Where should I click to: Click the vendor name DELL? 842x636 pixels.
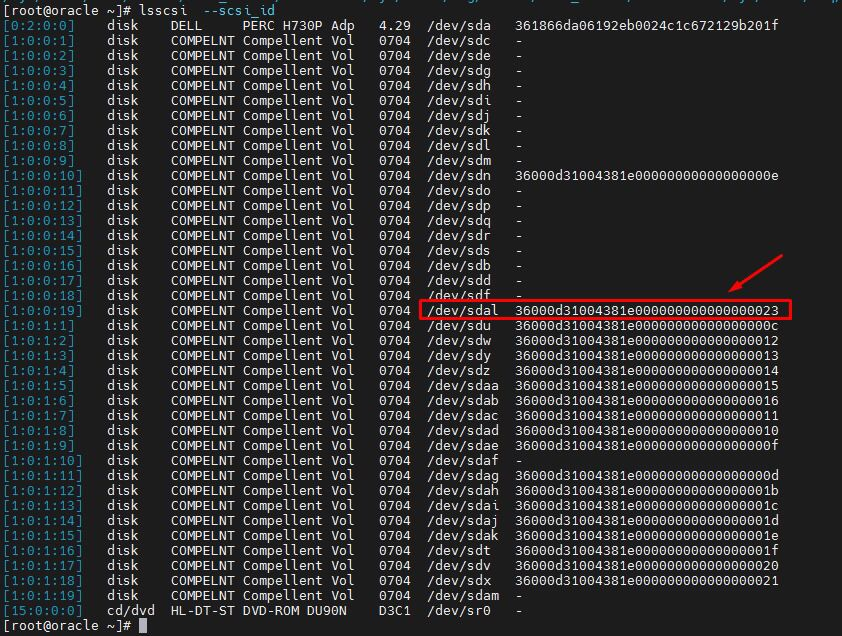[x=186, y=25]
